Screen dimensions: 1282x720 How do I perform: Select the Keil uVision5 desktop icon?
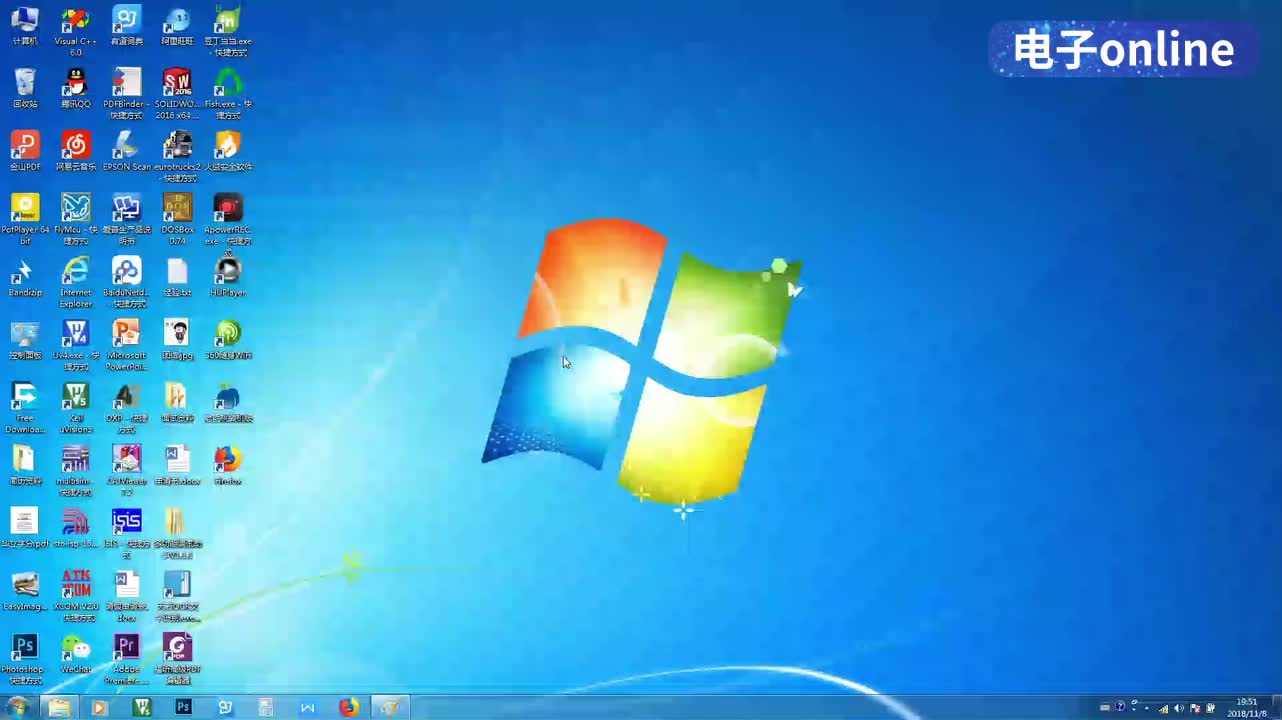[75, 408]
